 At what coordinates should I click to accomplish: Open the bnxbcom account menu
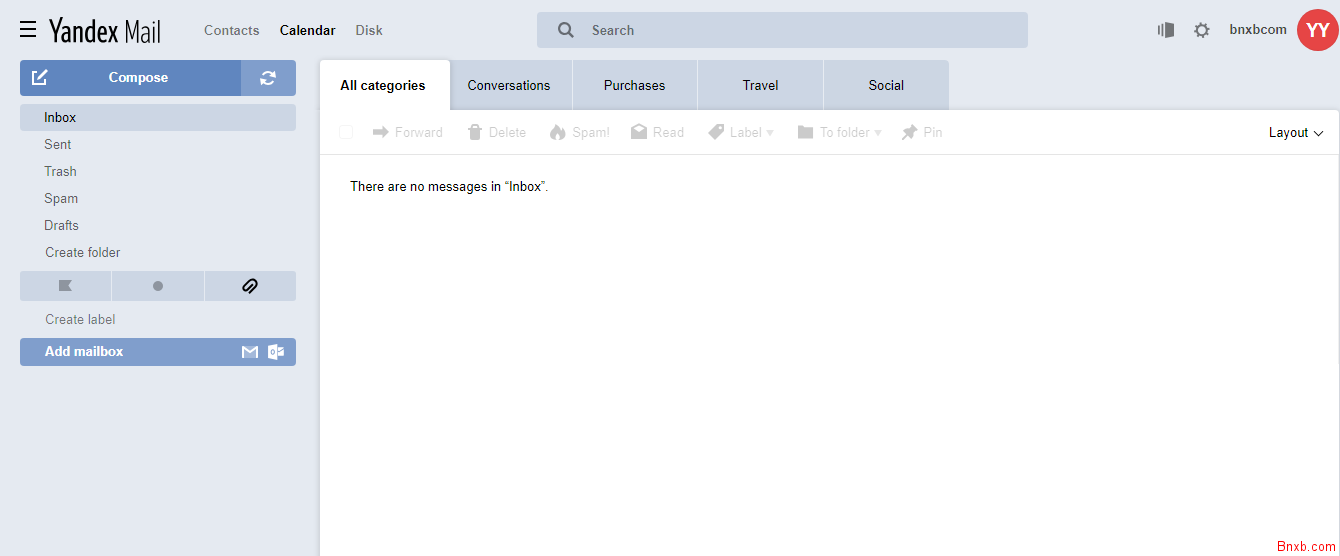point(1258,30)
